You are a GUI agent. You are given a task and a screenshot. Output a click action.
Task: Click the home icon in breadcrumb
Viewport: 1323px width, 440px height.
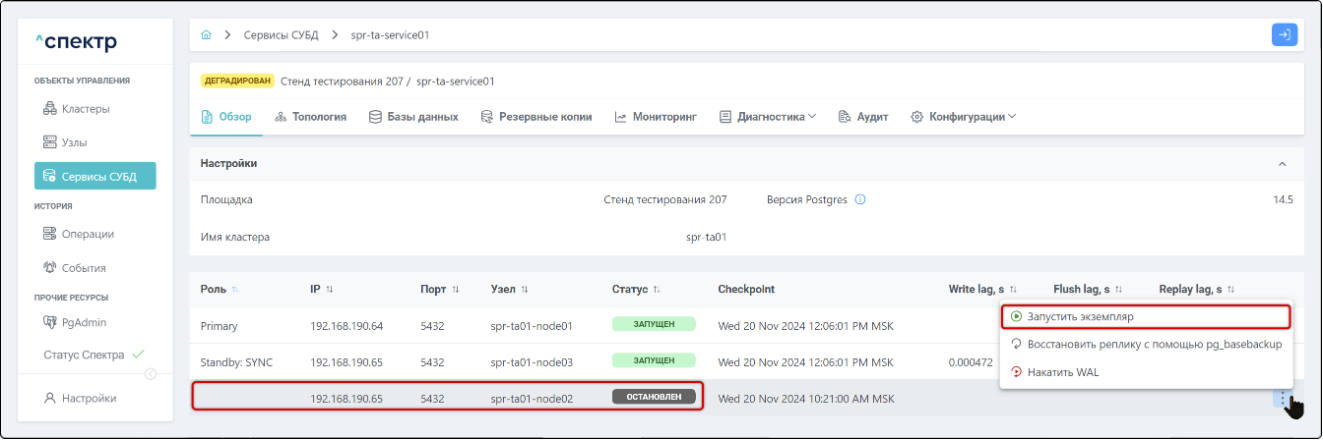(x=206, y=35)
